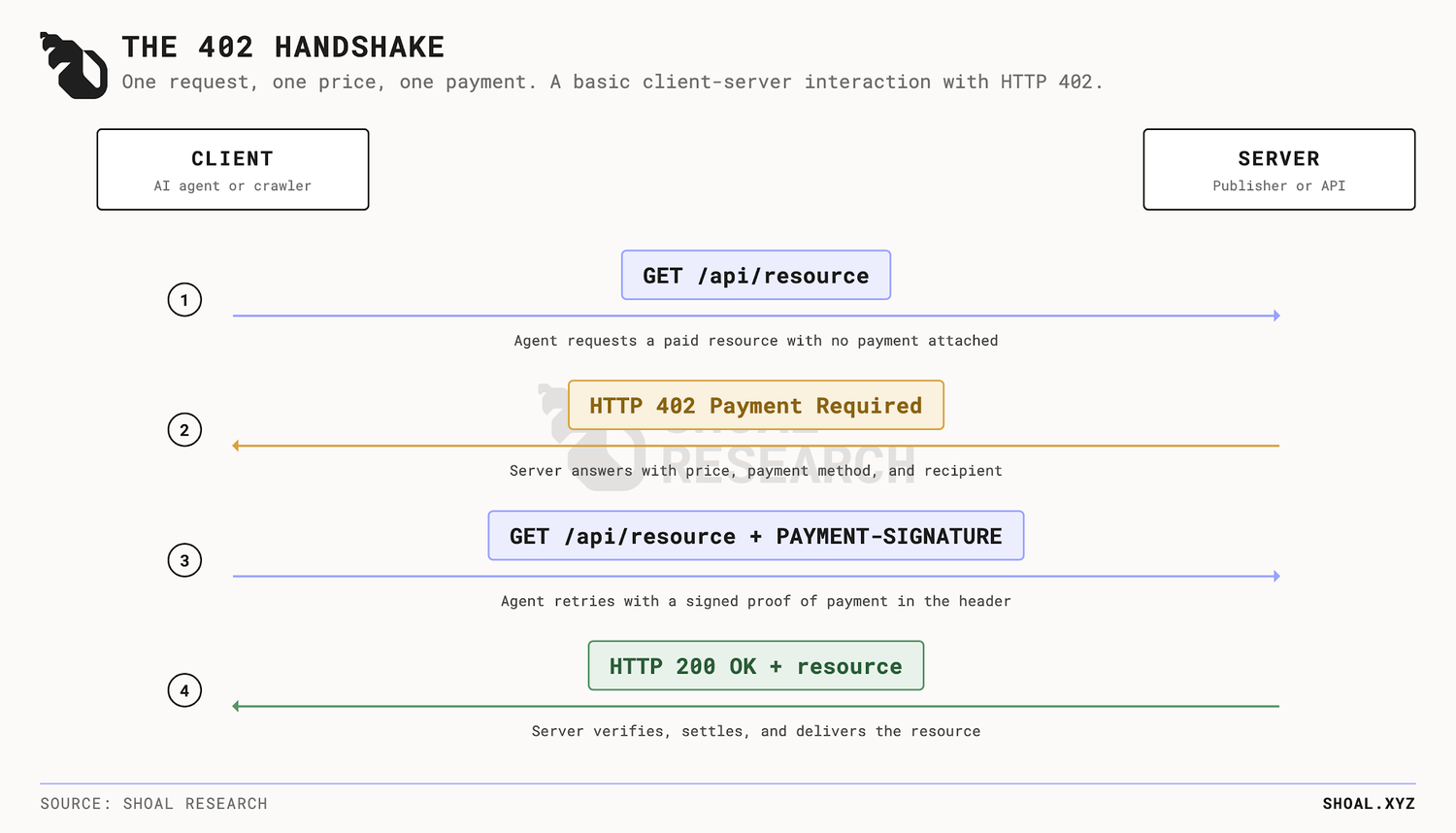Select the step 3 circle marker
This screenshot has height=833, width=1456.
(184, 560)
